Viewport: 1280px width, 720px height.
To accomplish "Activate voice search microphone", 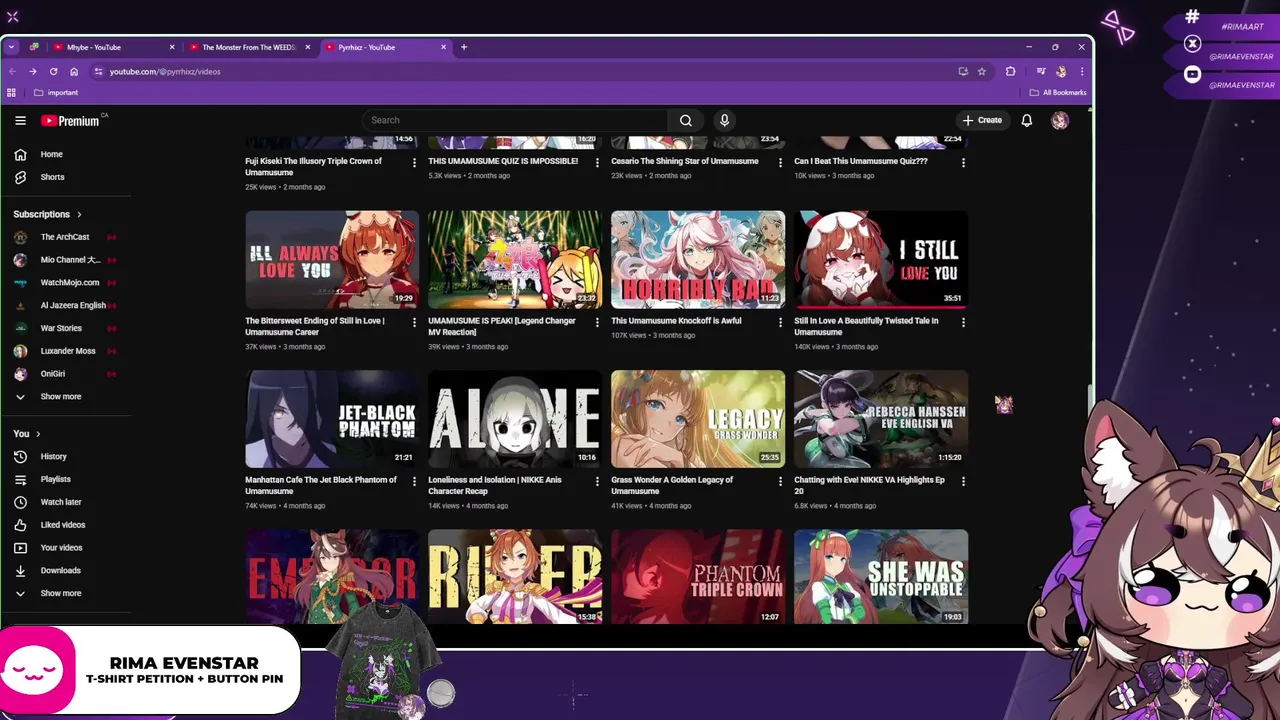I will tap(725, 120).
